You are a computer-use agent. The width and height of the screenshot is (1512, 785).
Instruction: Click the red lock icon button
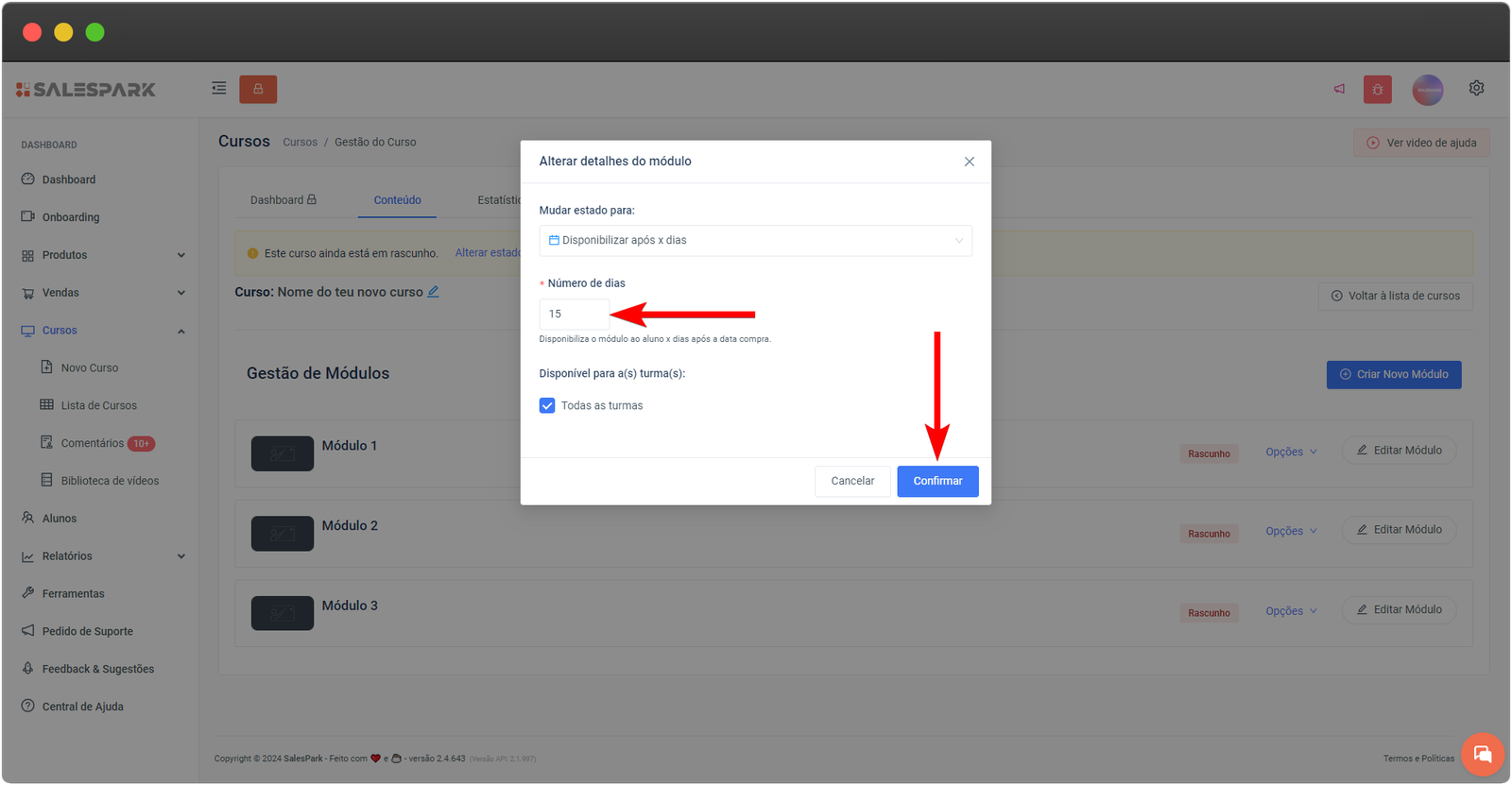(258, 89)
